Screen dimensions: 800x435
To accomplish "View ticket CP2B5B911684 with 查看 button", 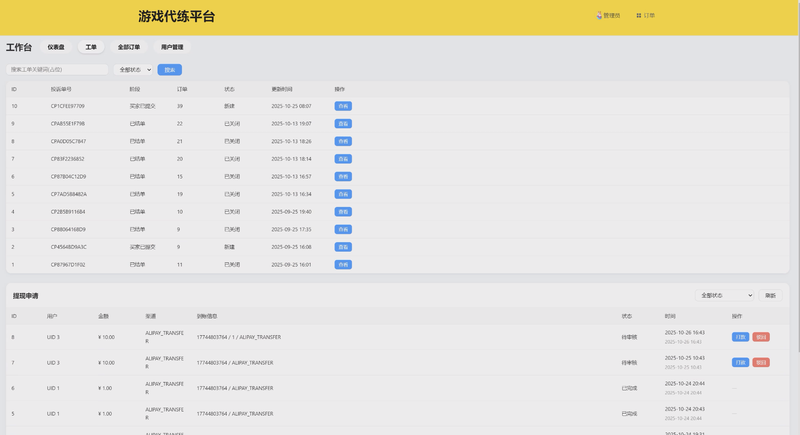I will [343, 212].
